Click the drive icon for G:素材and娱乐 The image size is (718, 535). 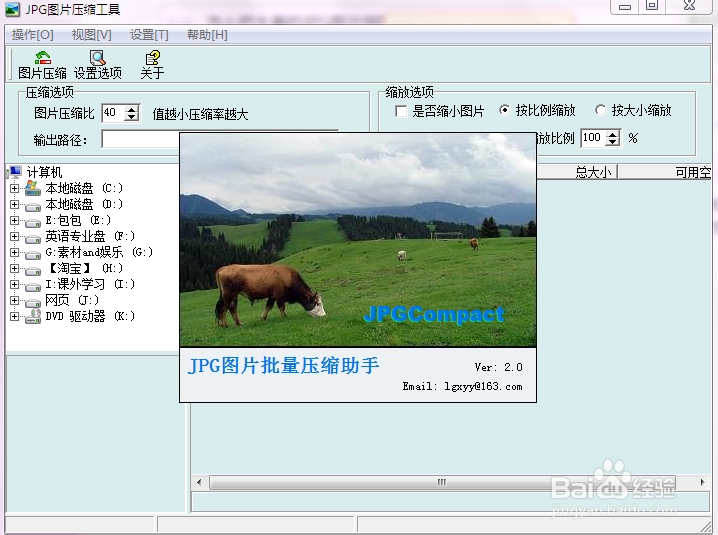(33, 253)
